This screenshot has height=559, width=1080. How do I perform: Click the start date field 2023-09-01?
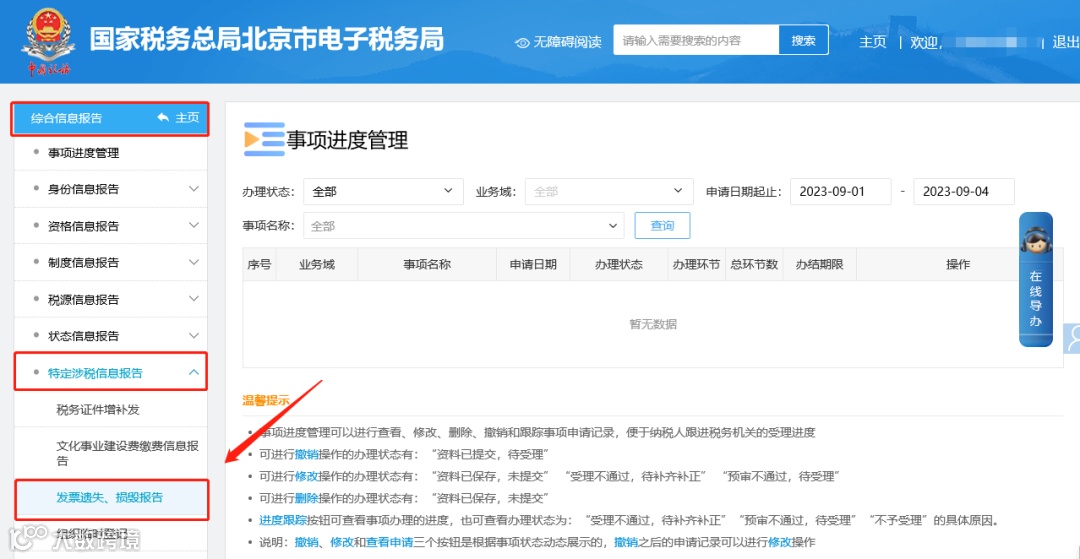pos(840,191)
